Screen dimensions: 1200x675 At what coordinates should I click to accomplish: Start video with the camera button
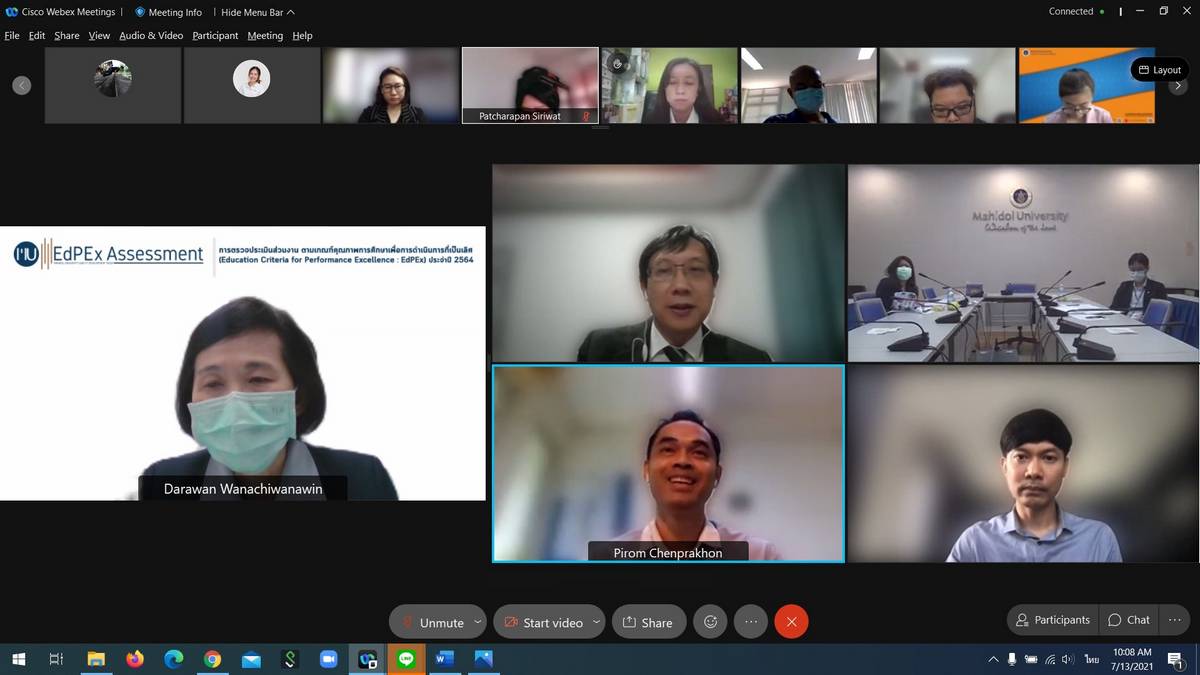[x=542, y=622]
